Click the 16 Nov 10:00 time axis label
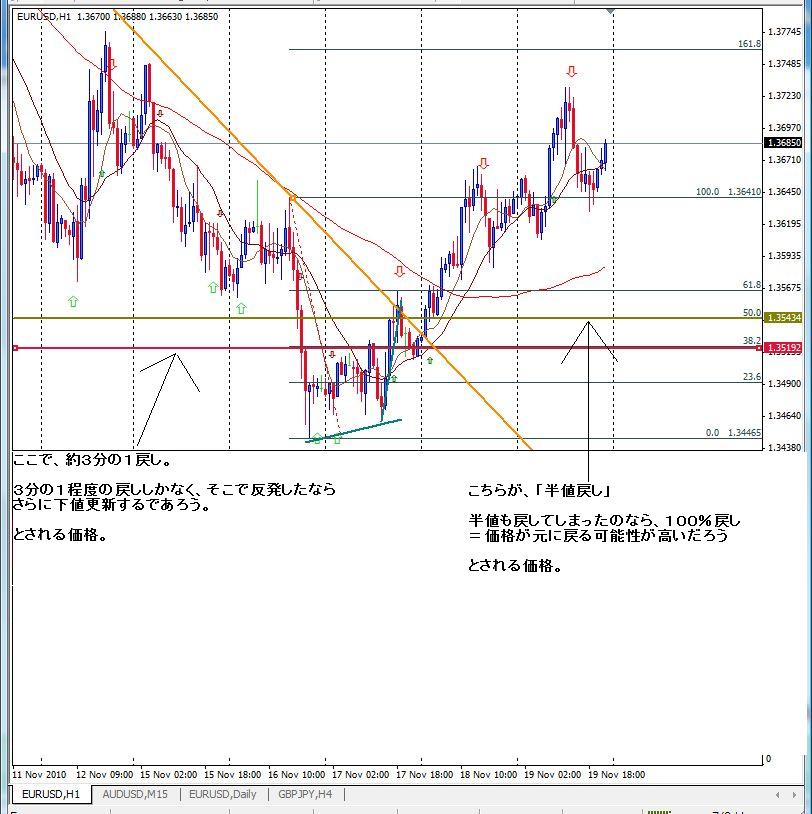Viewport: 812px width, 814px height. click(296, 774)
